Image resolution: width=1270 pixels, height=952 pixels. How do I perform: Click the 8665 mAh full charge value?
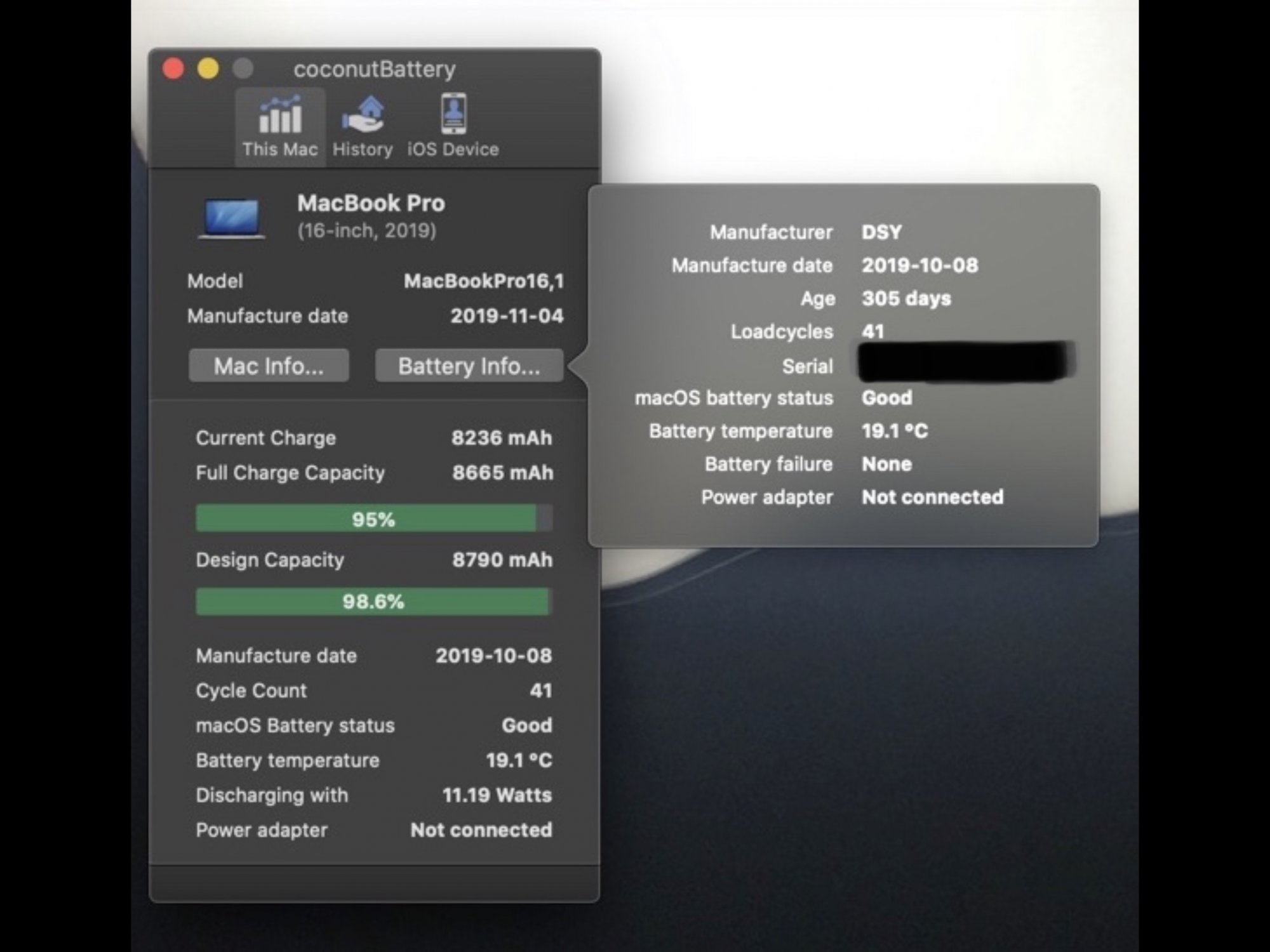coord(502,473)
